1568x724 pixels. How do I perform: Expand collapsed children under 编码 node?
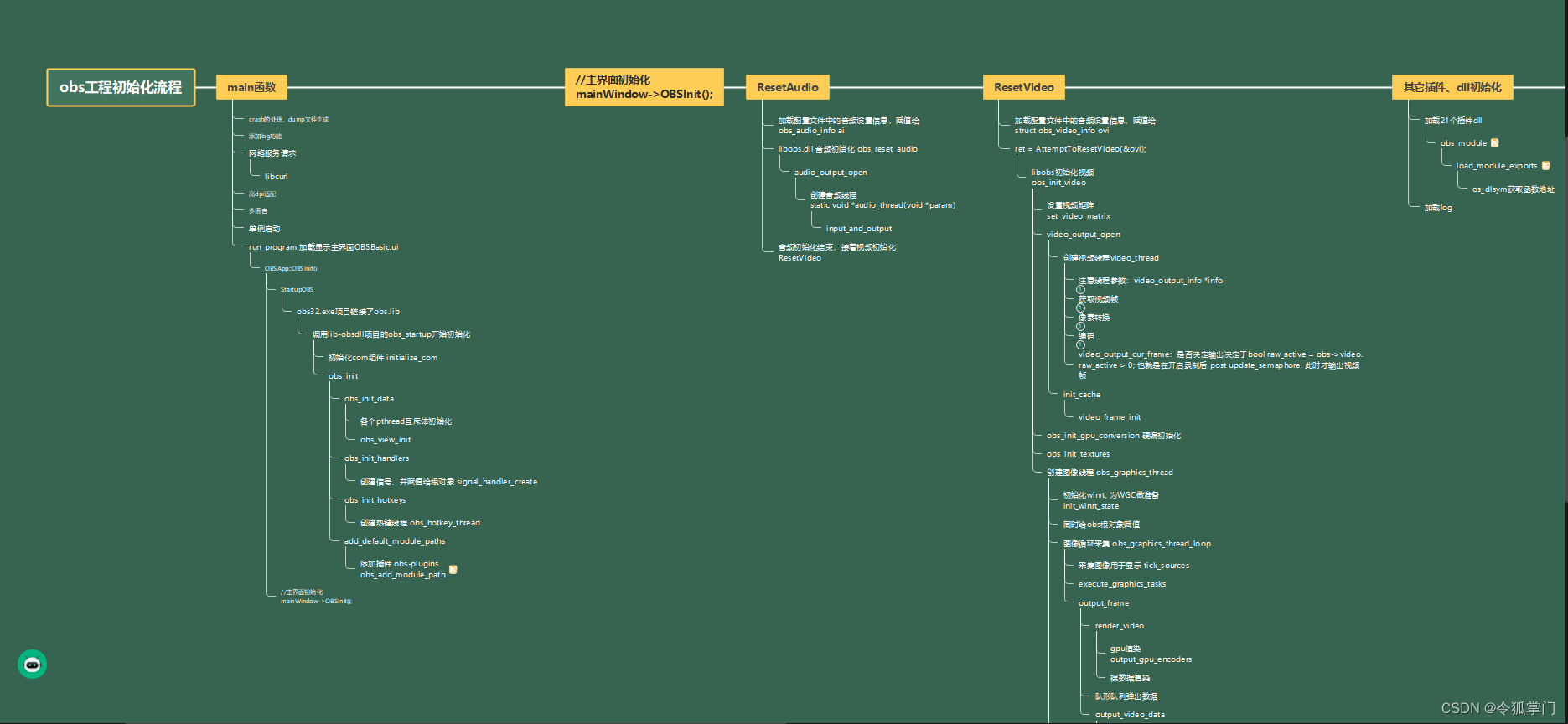[x=1080, y=344]
